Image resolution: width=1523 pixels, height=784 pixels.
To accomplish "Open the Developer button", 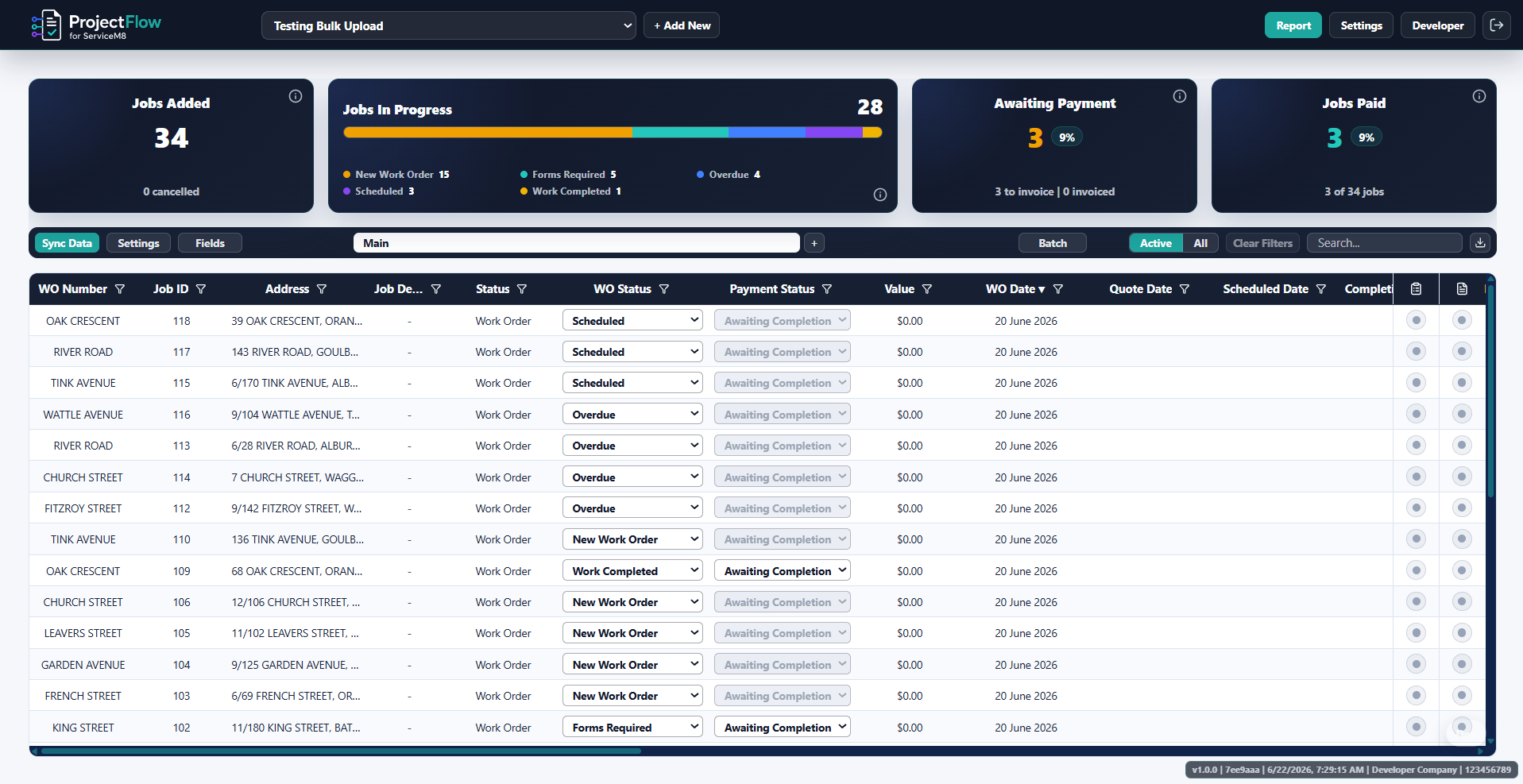I will [1438, 25].
